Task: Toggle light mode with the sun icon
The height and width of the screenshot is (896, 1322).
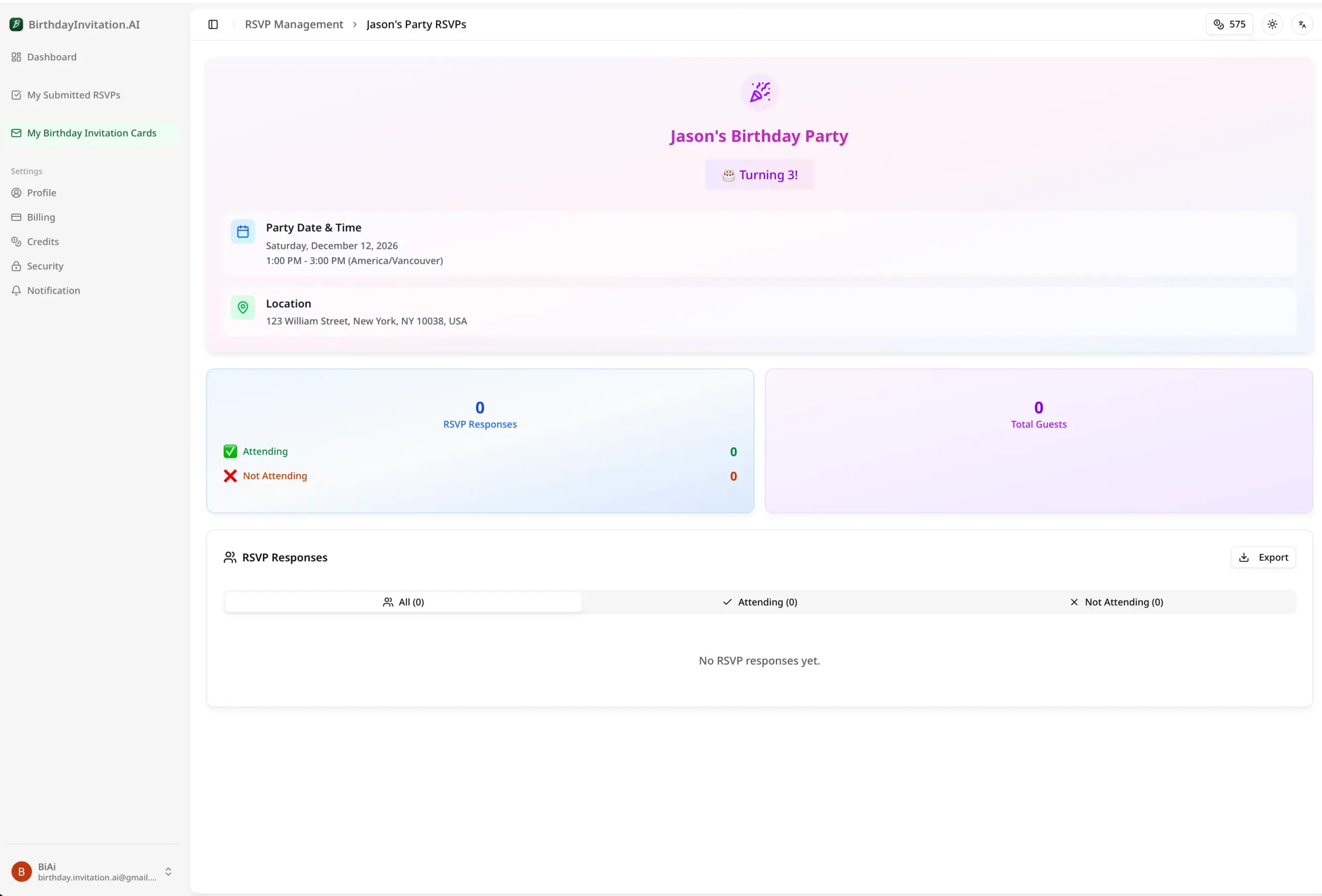Action: point(1272,24)
